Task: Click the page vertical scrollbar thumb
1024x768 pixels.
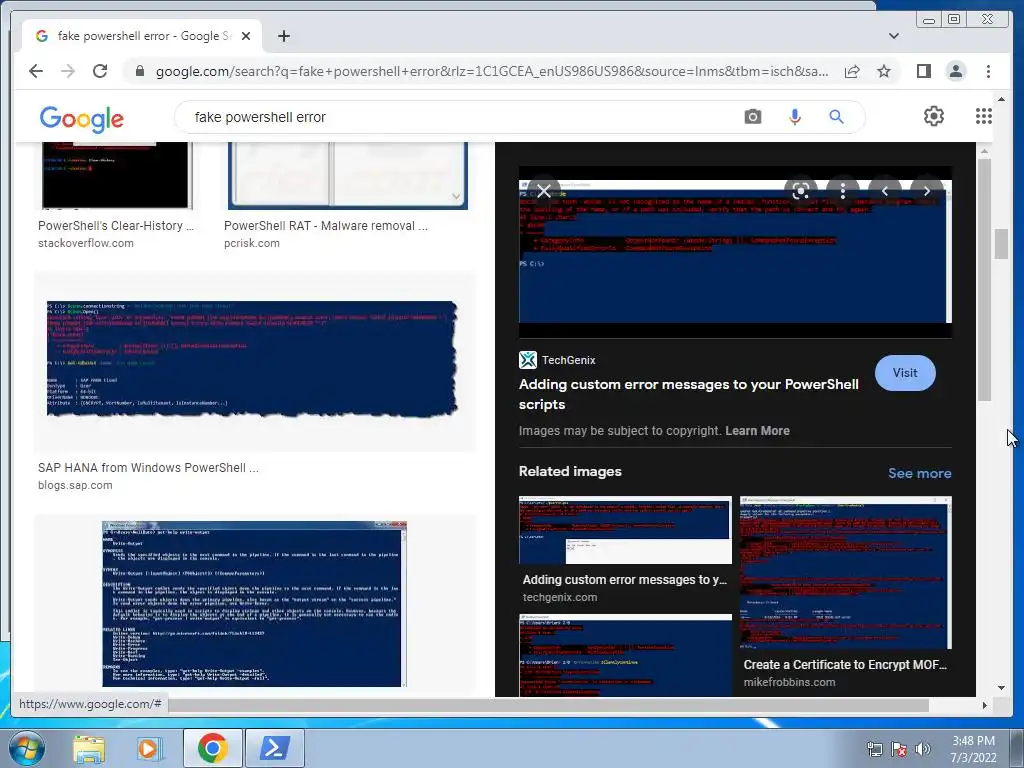Action: [1001, 244]
